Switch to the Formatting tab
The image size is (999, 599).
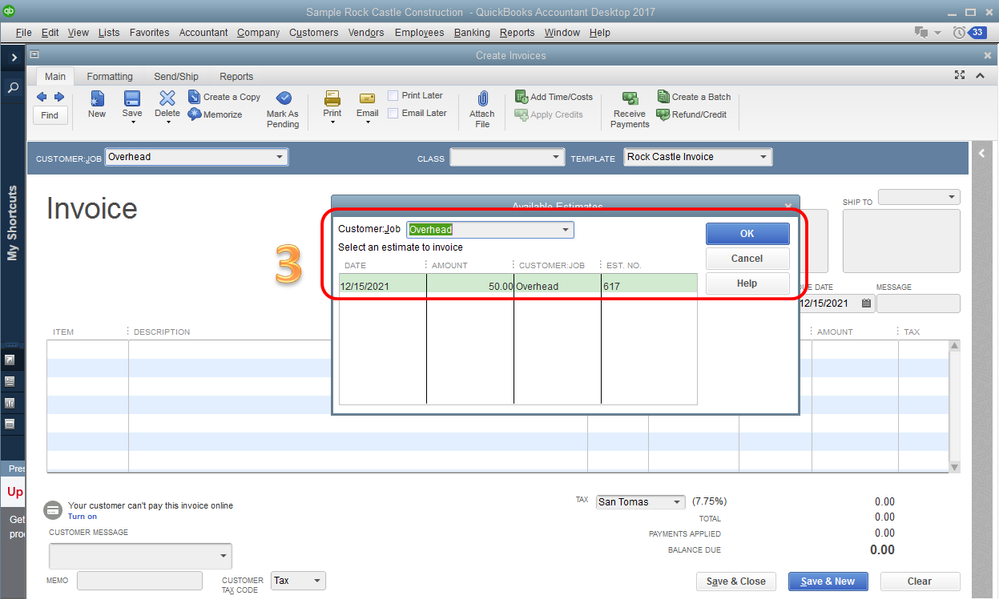[110, 76]
